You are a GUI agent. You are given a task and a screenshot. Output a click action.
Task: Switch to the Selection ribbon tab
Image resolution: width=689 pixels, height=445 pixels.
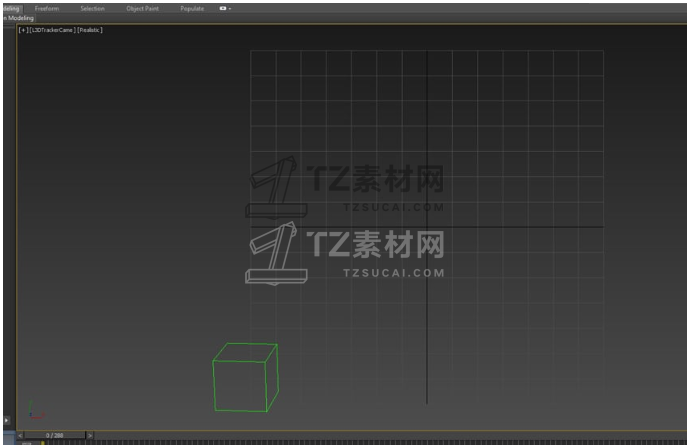pos(92,8)
